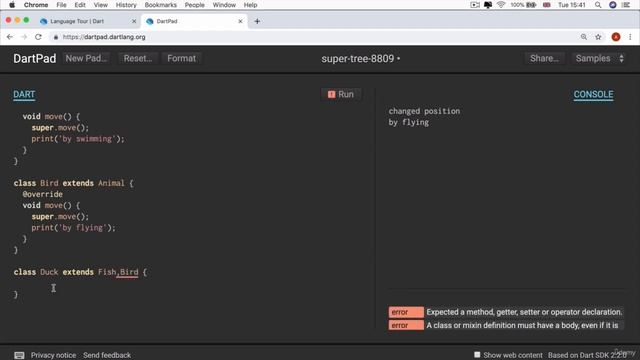Bookmark this page with the star
The width and height of the screenshot is (640, 360).
click(x=598, y=37)
